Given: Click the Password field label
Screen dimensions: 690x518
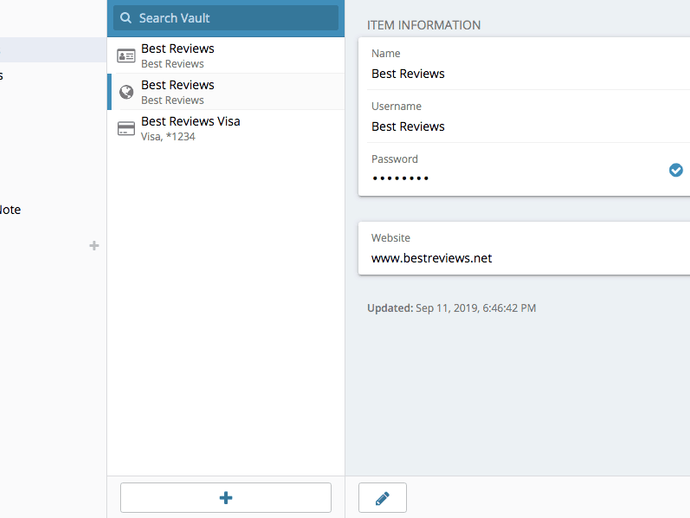Looking at the screenshot, I should point(394,159).
